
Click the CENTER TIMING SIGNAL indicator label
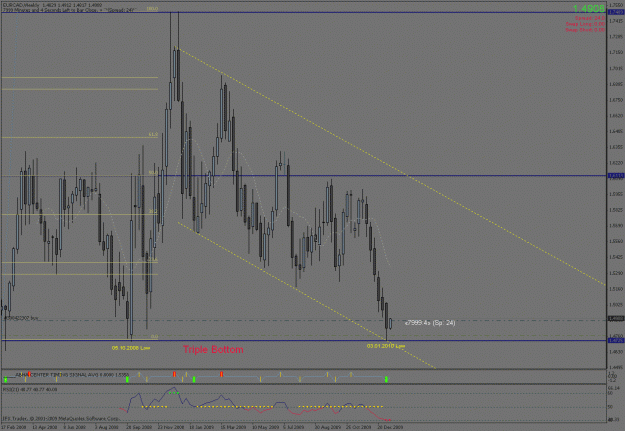coord(72,375)
